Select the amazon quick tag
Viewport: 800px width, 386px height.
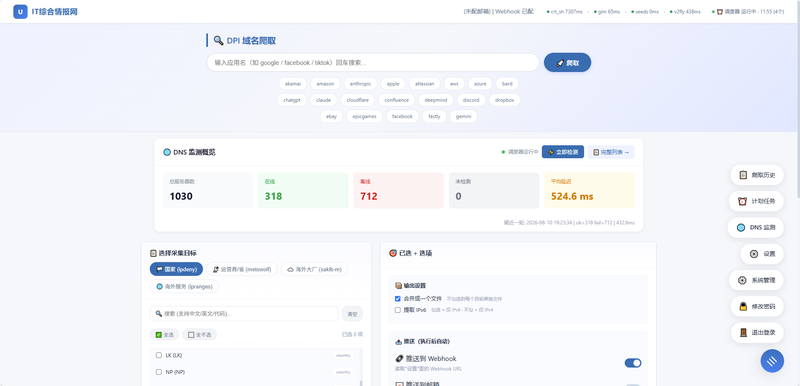[x=325, y=84]
